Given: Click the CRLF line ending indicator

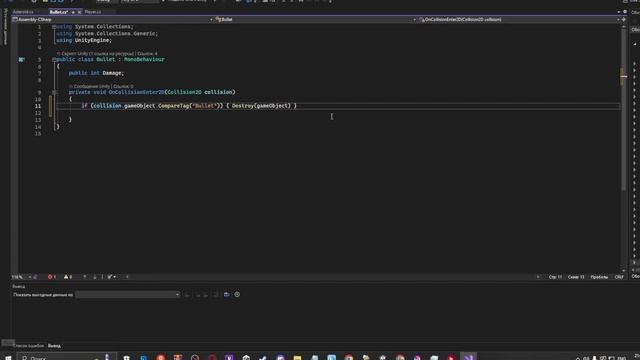Looking at the screenshot, I should (x=619, y=277).
